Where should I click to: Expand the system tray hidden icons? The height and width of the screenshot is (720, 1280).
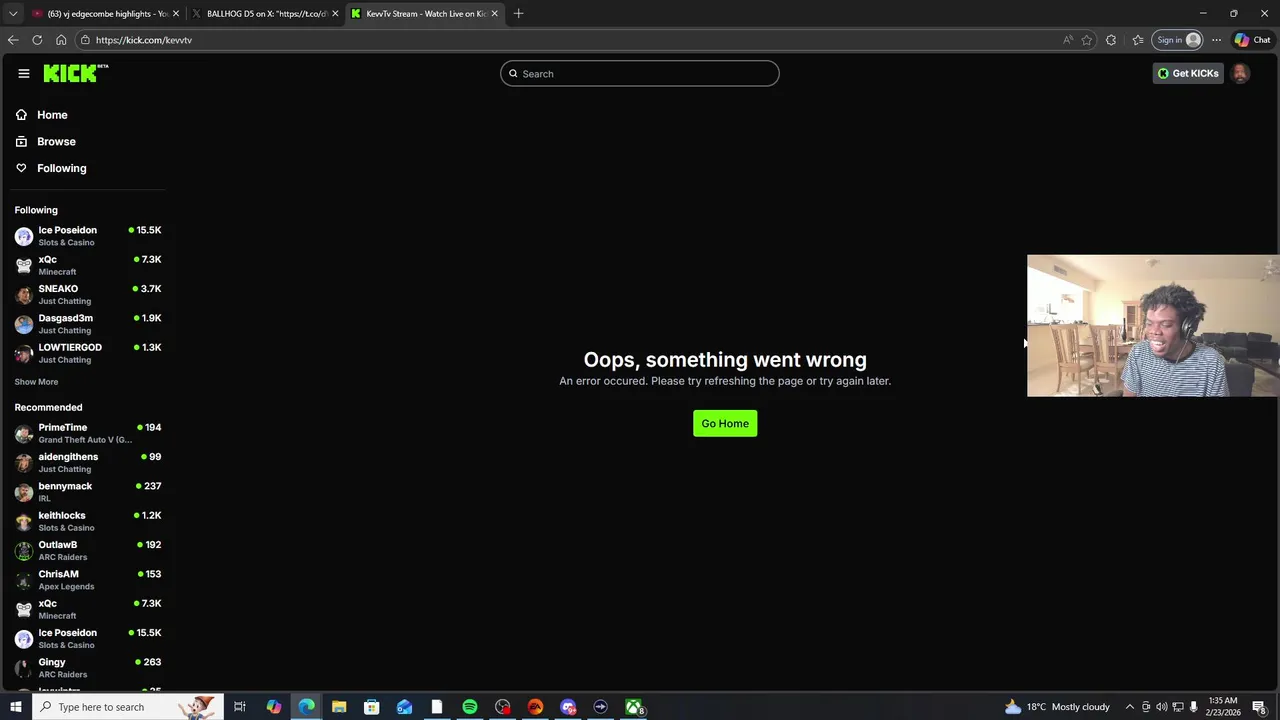pyautogui.click(x=1130, y=707)
